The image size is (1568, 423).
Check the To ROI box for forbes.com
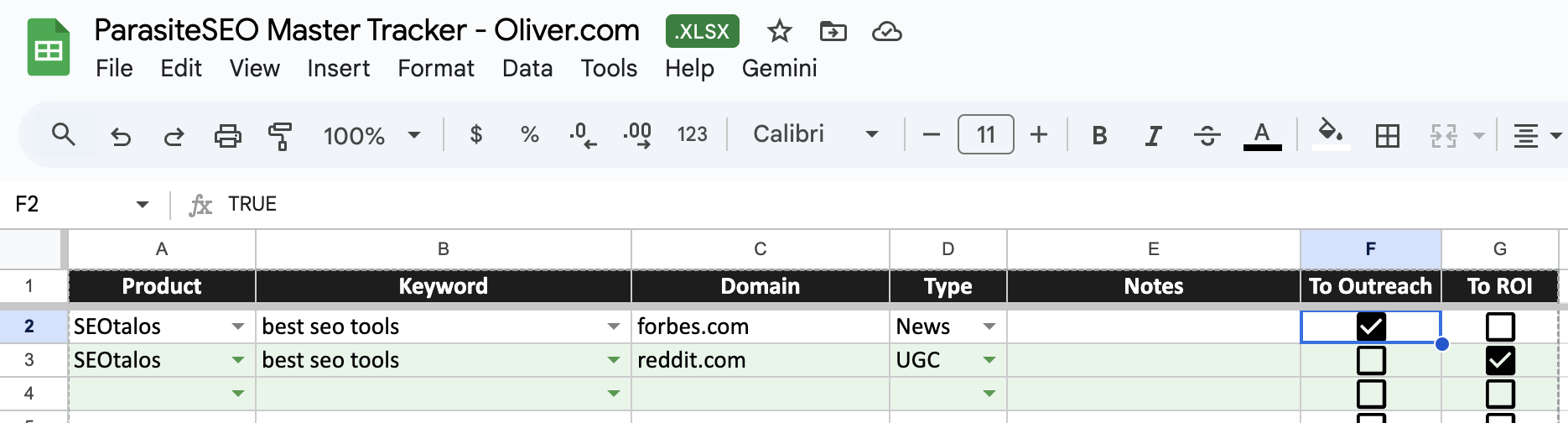1500,326
